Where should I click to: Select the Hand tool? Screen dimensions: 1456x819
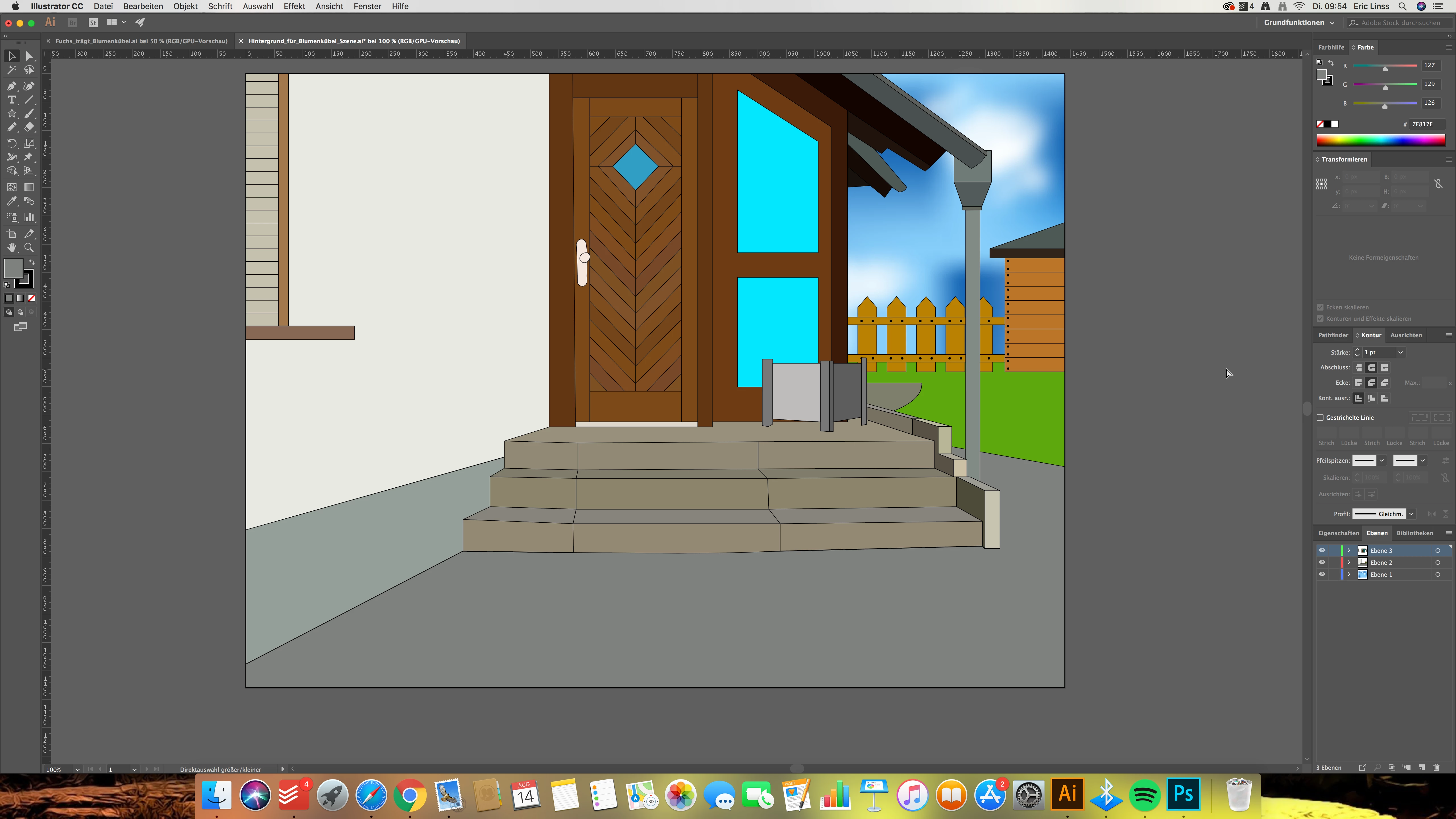[11, 248]
